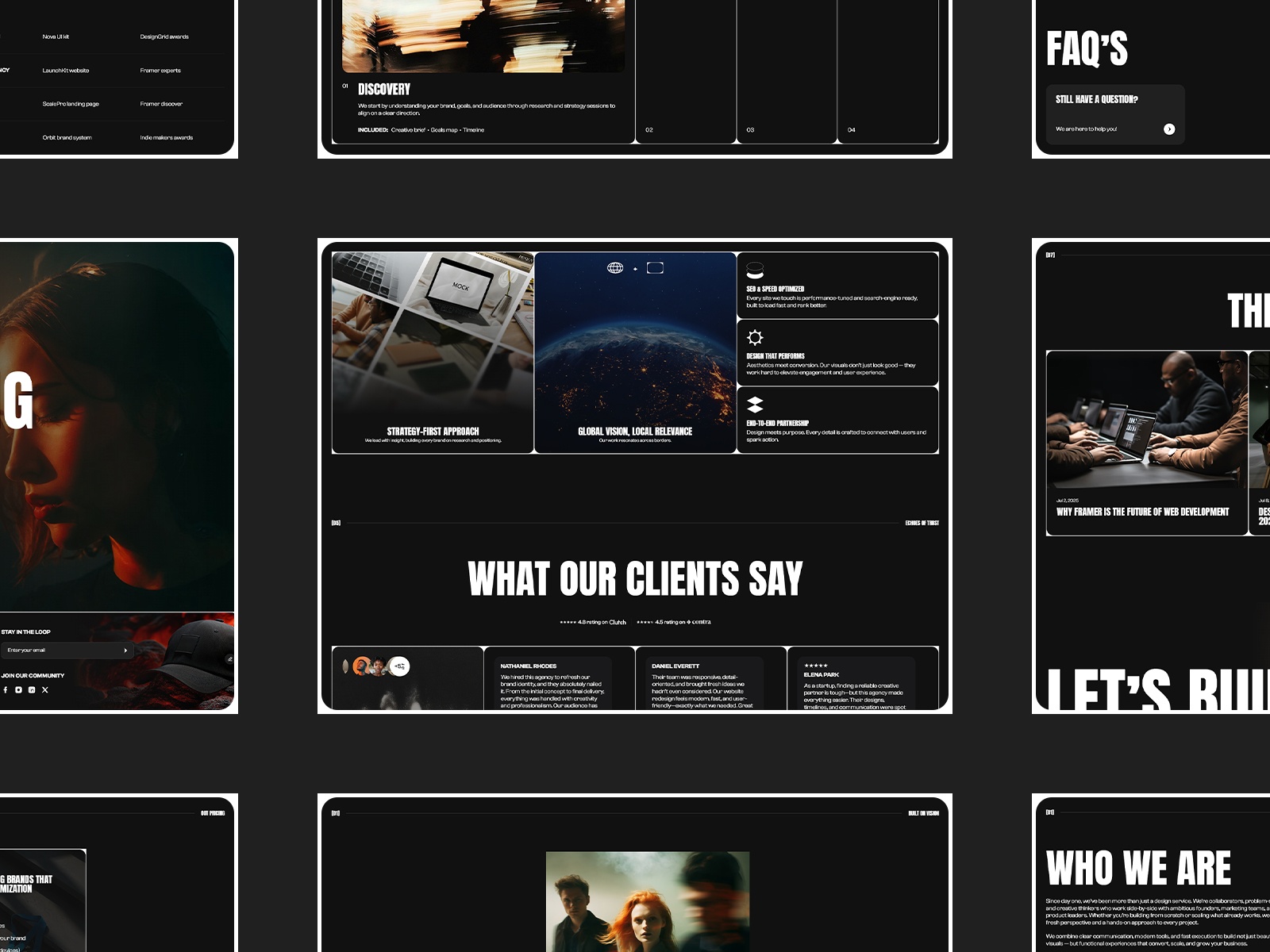
Task: Select the globe icon above Global Vision card
Action: tap(614, 268)
